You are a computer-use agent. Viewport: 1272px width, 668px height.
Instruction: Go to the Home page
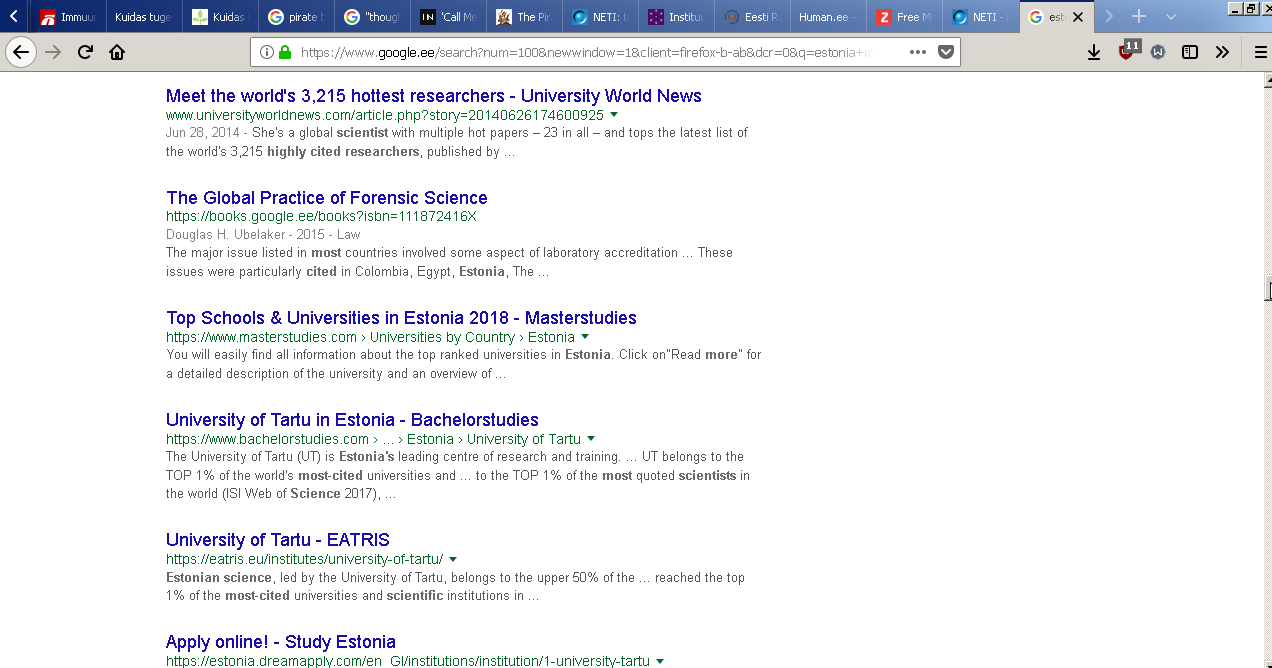[117, 52]
